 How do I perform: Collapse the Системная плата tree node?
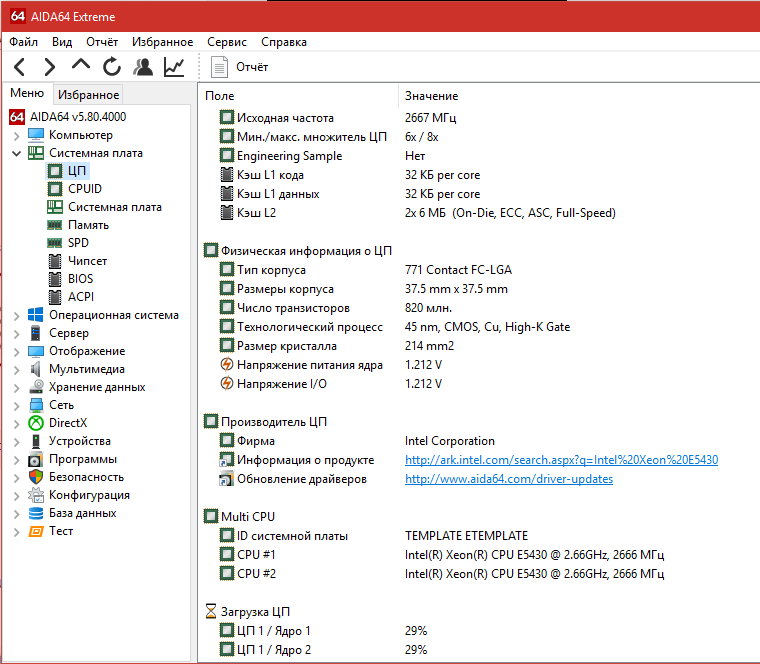pos(16,154)
